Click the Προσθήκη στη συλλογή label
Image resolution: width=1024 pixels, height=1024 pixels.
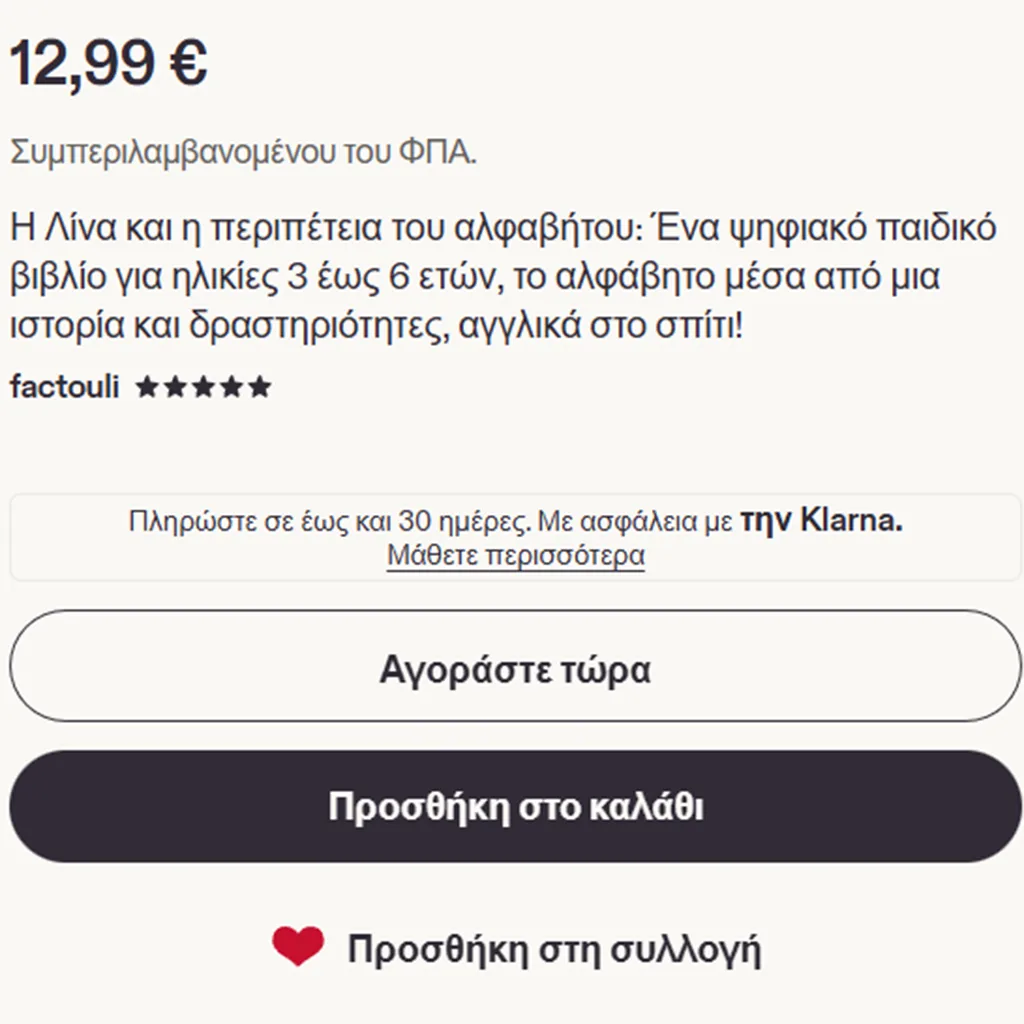click(x=554, y=950)
